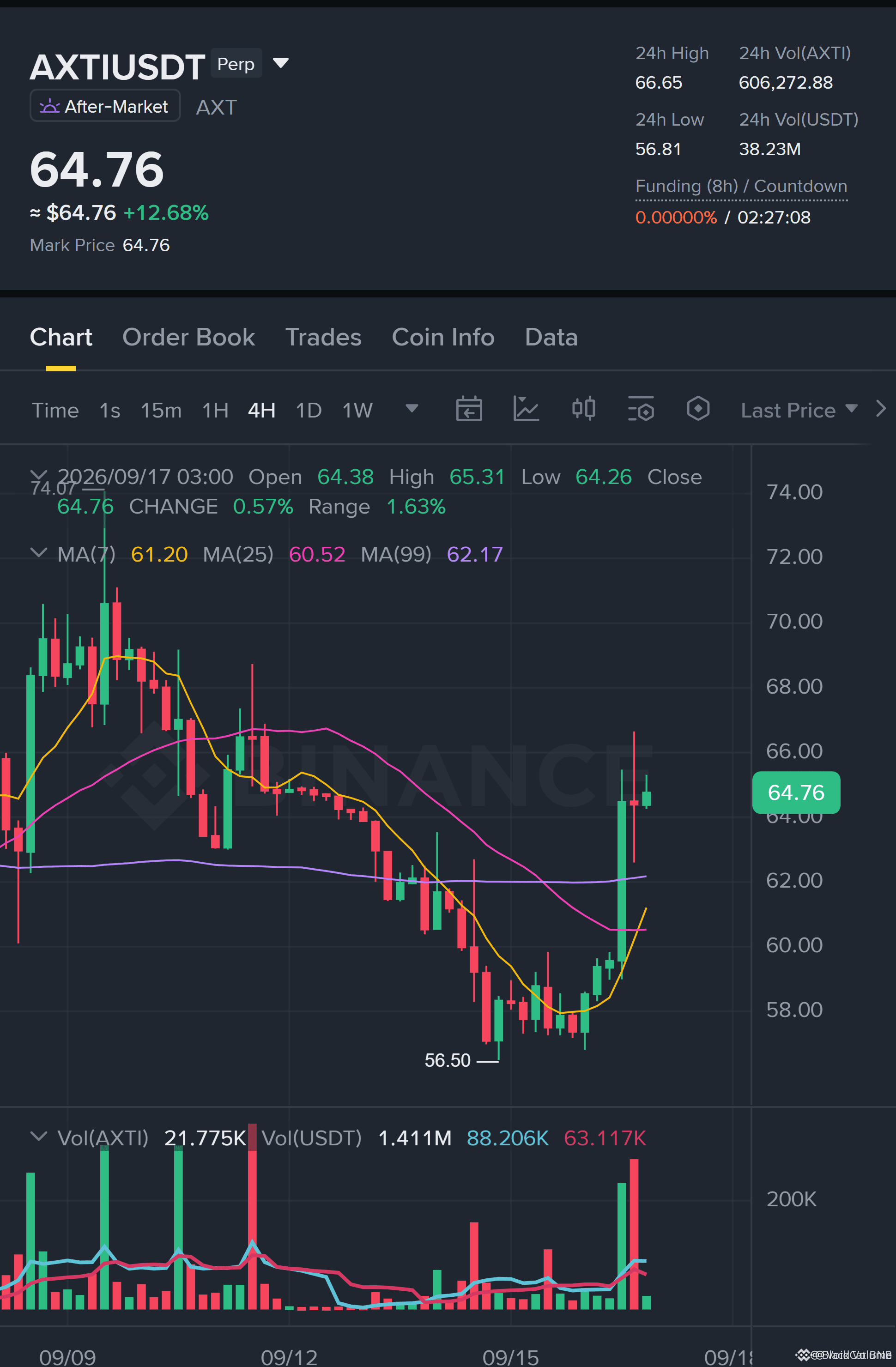Image resolution: width=896 pixels, height=1367 pixels.
Task: Open the Coin Info tab
Action: (x=443, y=337)
